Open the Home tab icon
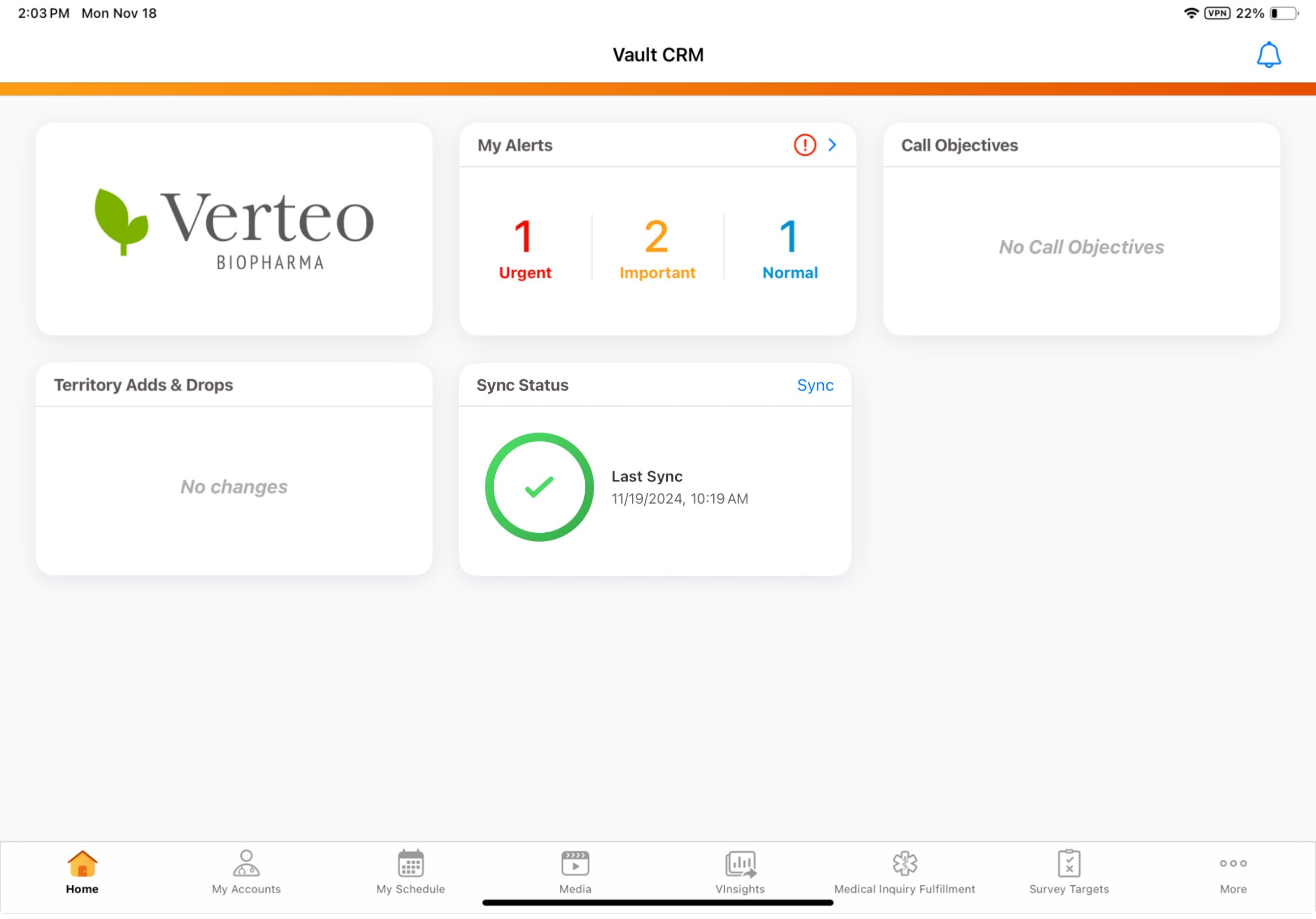This screenshot has width=1316, height=919. 82,864
